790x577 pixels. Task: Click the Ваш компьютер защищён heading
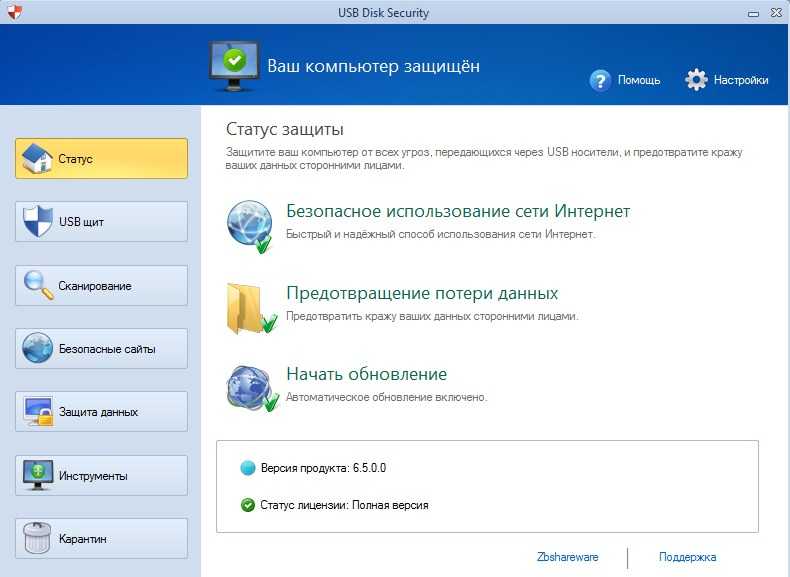373,66
